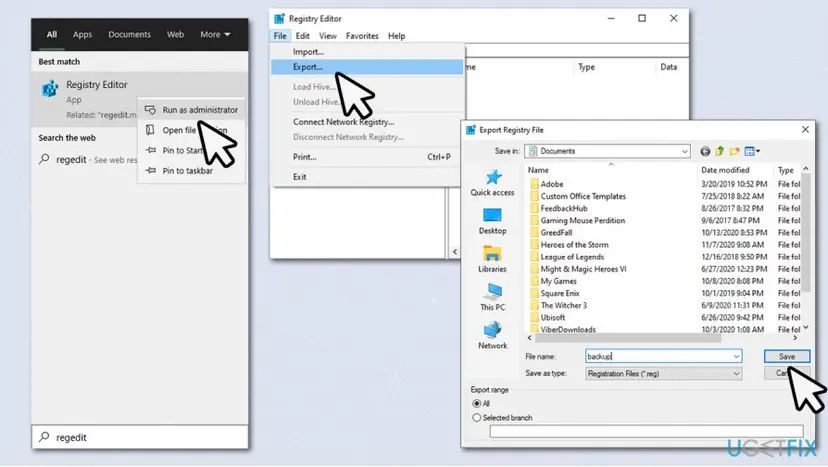Expand the Save in Documents dropdown
The width and height of the screenshot is (828, 467).
click(684, 152)
